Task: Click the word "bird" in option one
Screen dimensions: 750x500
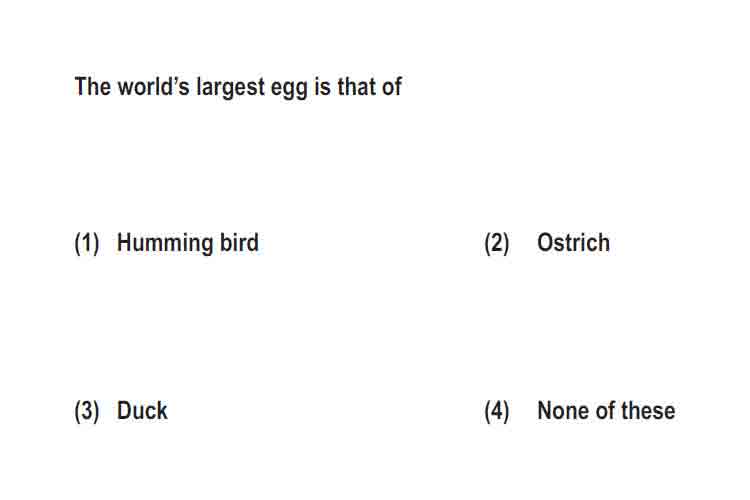Action: [239, 243]
